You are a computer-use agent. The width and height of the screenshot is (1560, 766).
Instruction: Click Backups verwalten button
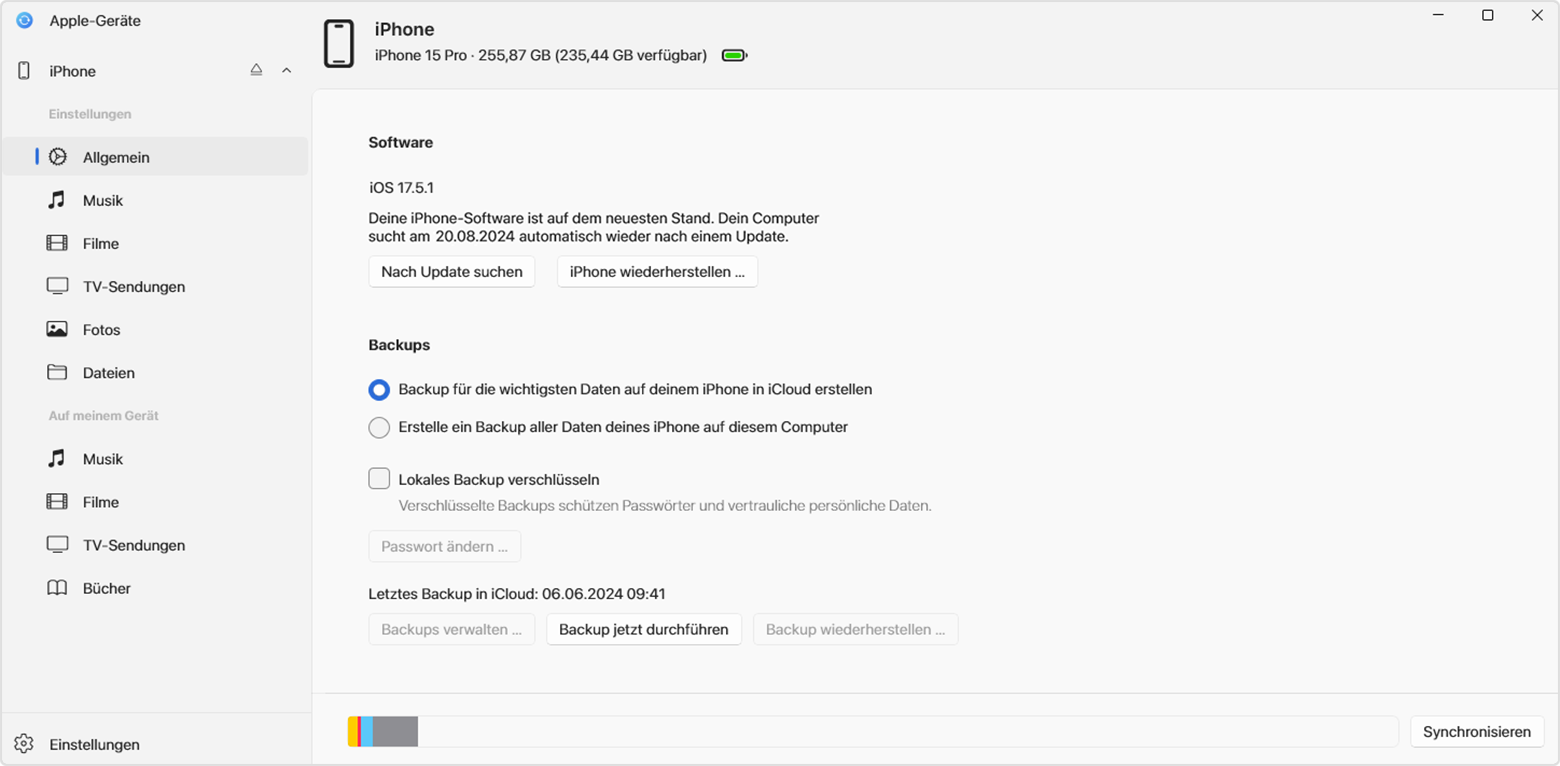pos(452,630)
